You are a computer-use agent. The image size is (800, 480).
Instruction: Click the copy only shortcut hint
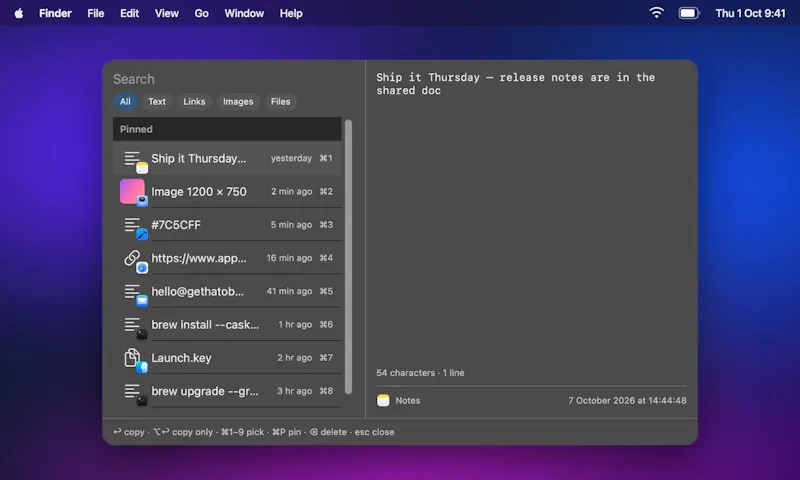tap(183, 432)
